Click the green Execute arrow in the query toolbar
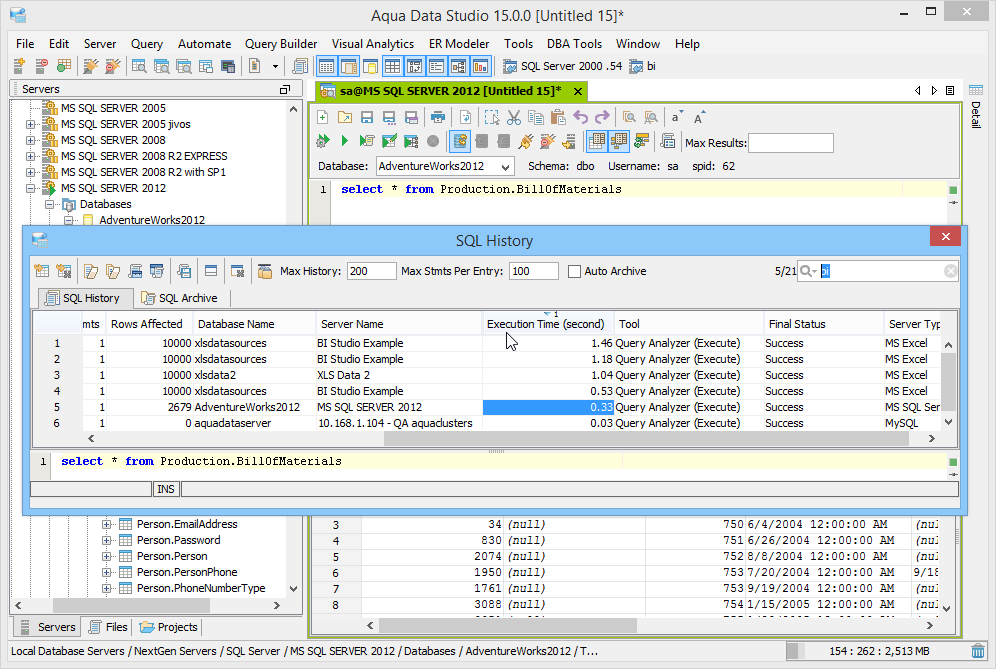 tap(345, 141)
